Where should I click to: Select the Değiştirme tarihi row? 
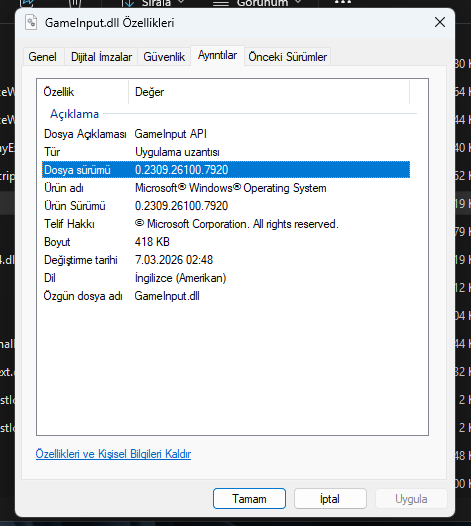coord(226,260)
